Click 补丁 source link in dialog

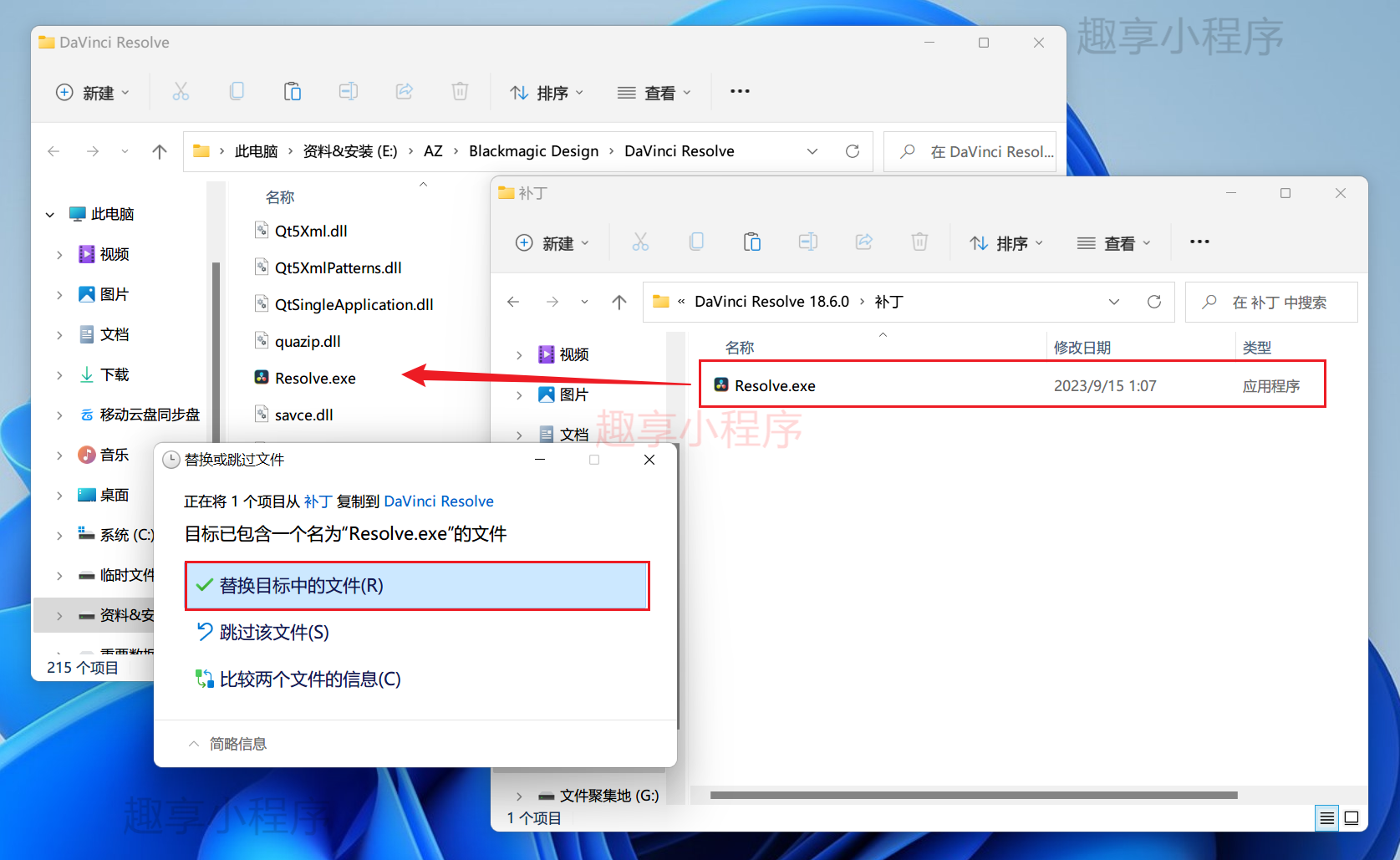(x=318, y=501)
